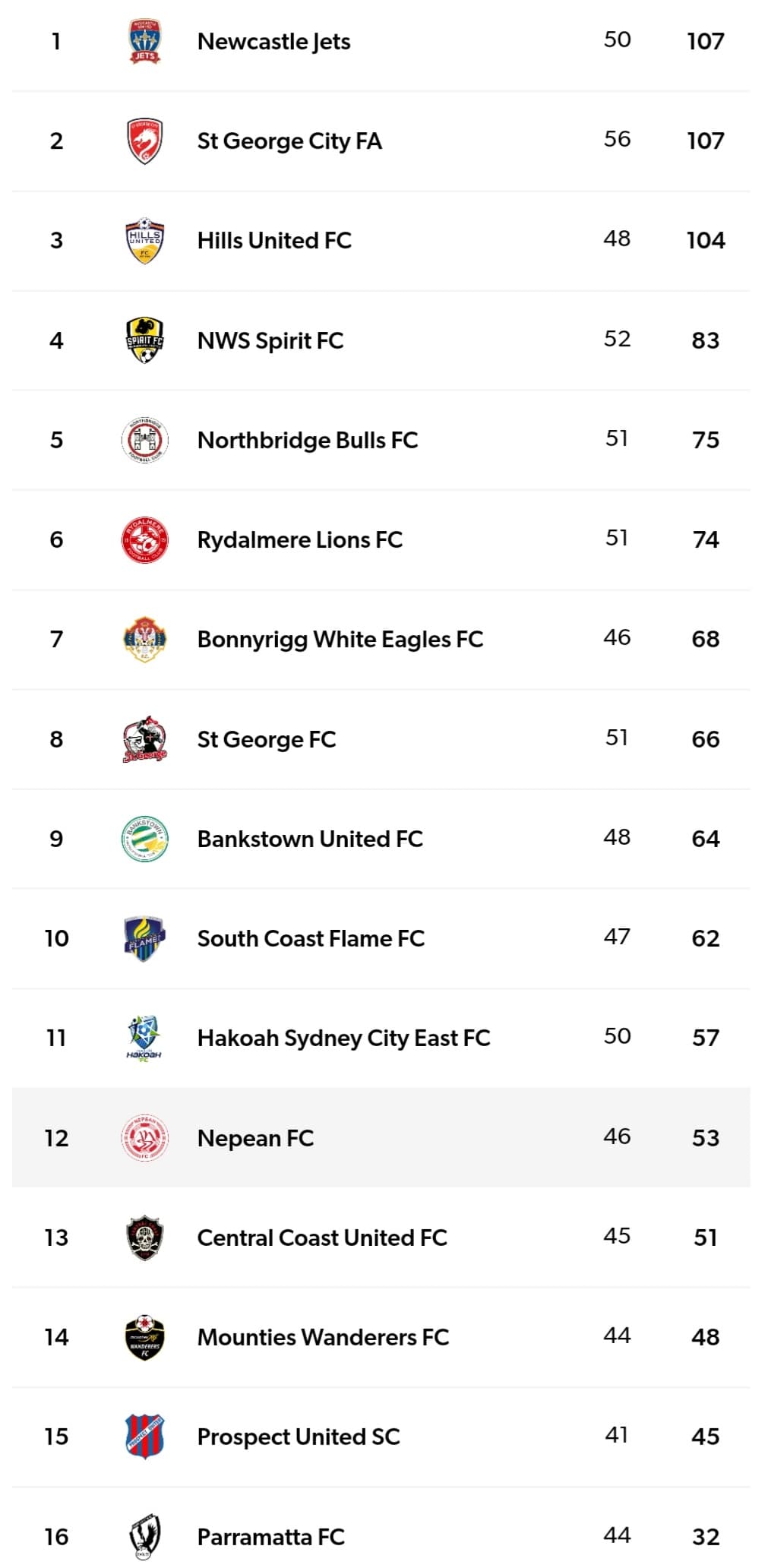Click the Prospect United SC striped badge
This screenshot has width=768, height=1568.
point(144,1437)
